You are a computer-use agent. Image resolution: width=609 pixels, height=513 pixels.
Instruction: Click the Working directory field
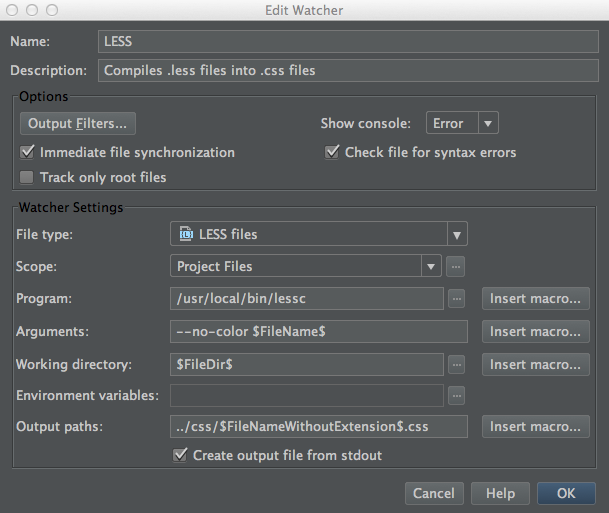[307, 365]
